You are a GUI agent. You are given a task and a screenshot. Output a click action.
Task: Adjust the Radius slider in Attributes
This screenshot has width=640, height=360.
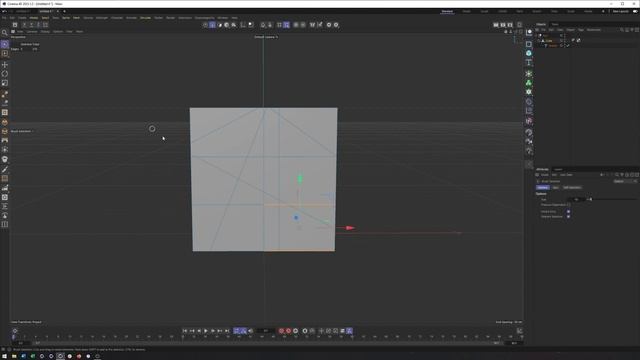point(611,200)
